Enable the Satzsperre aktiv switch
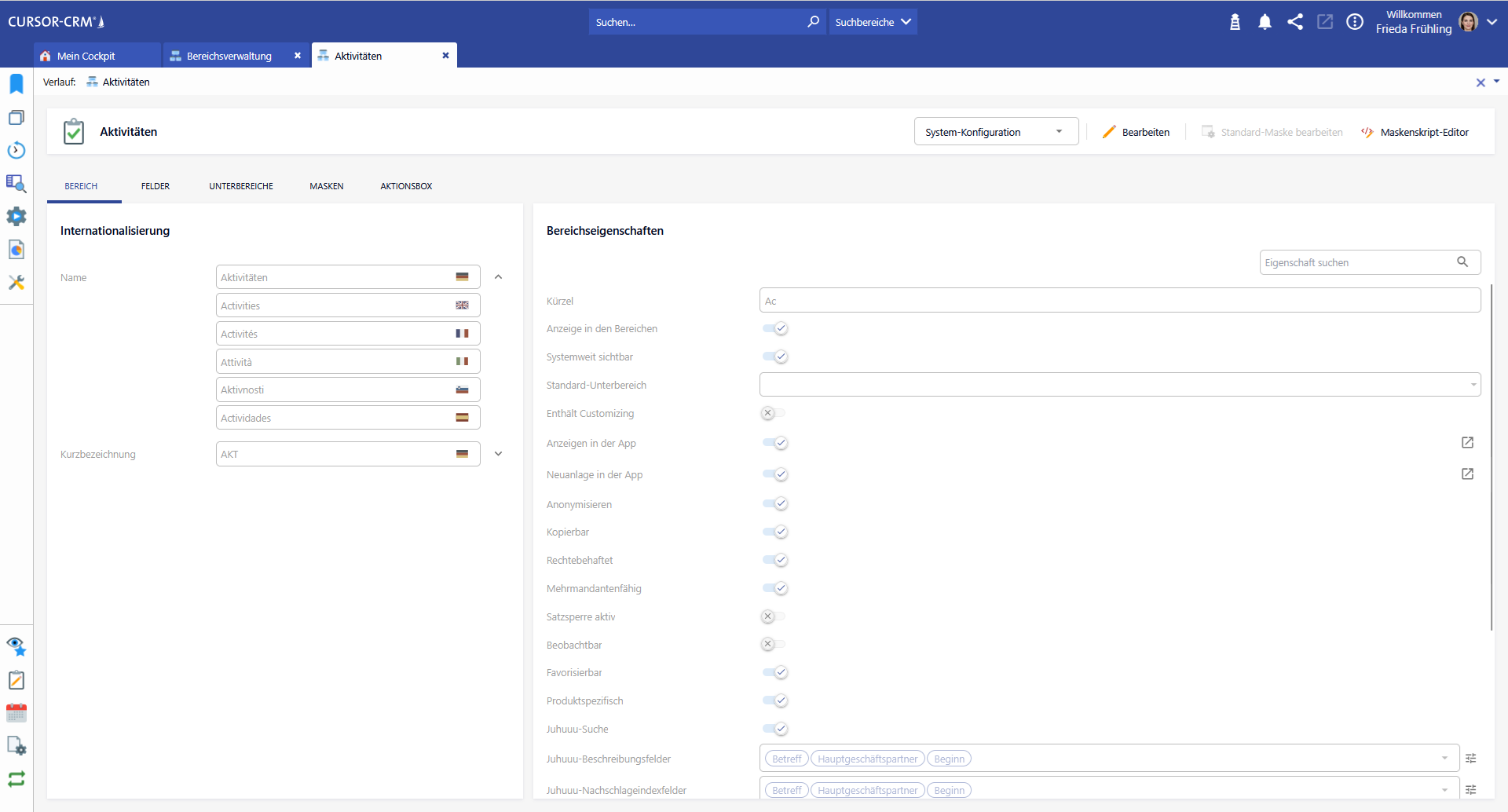The height and width of the screenshot is (812, 1508). pyautogui.click(x=774, y=617)
